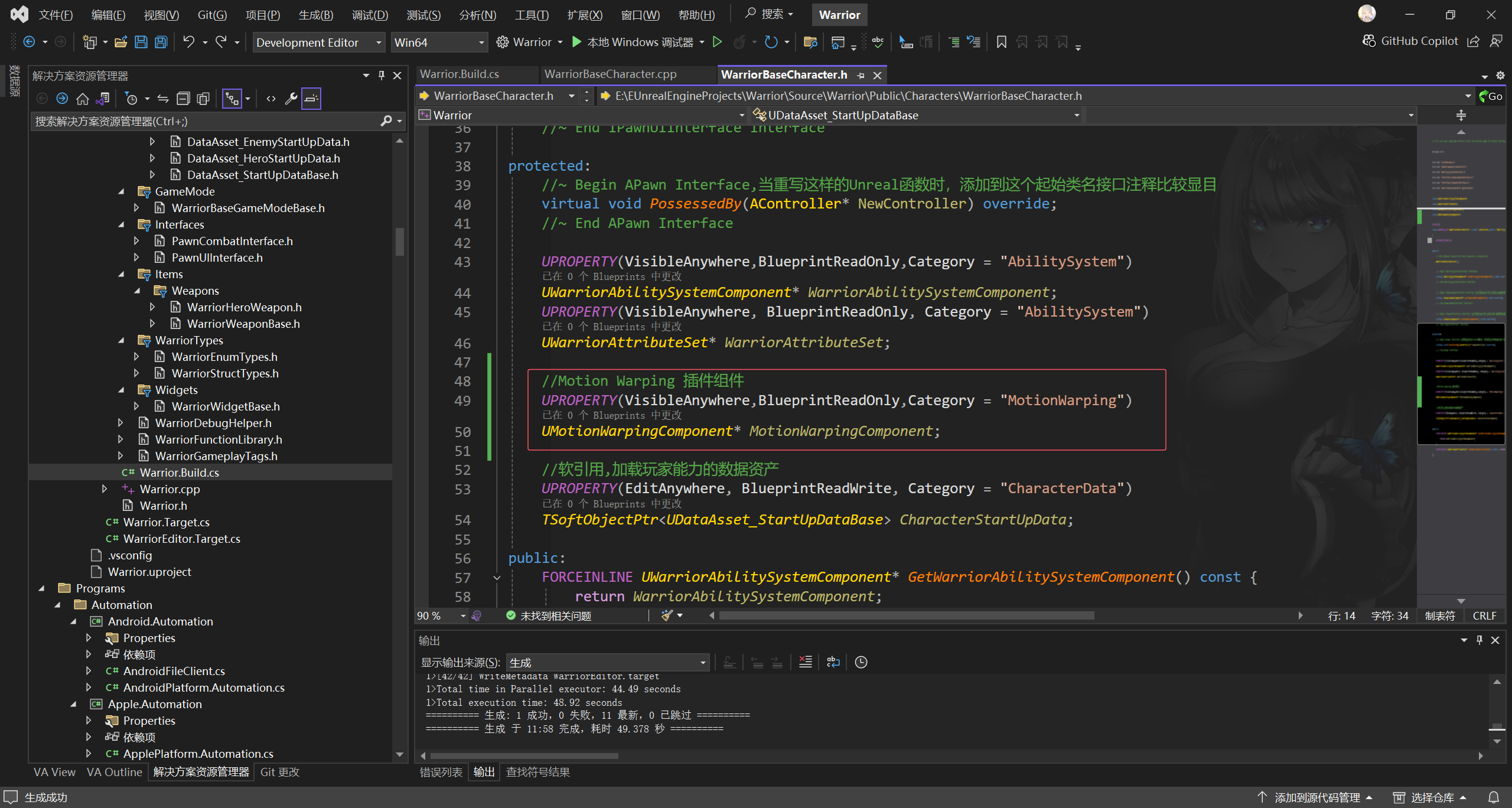Open the output source dropdown showing 生成
Viewport: 1512px width, 808px height.
607,662
